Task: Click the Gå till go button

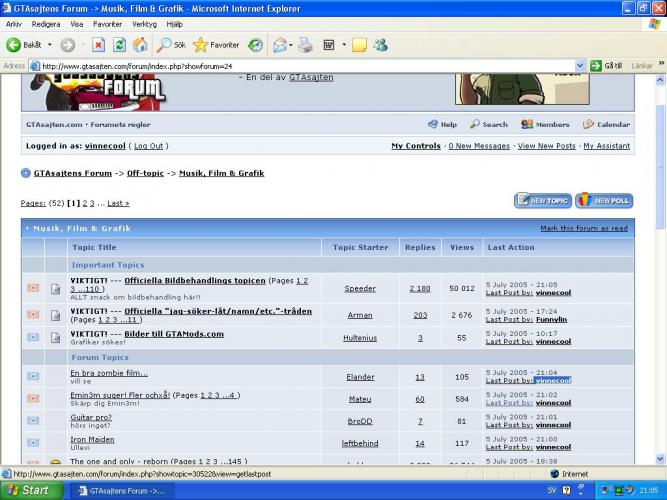Action: pyautogui.click(x=607, y=66)
